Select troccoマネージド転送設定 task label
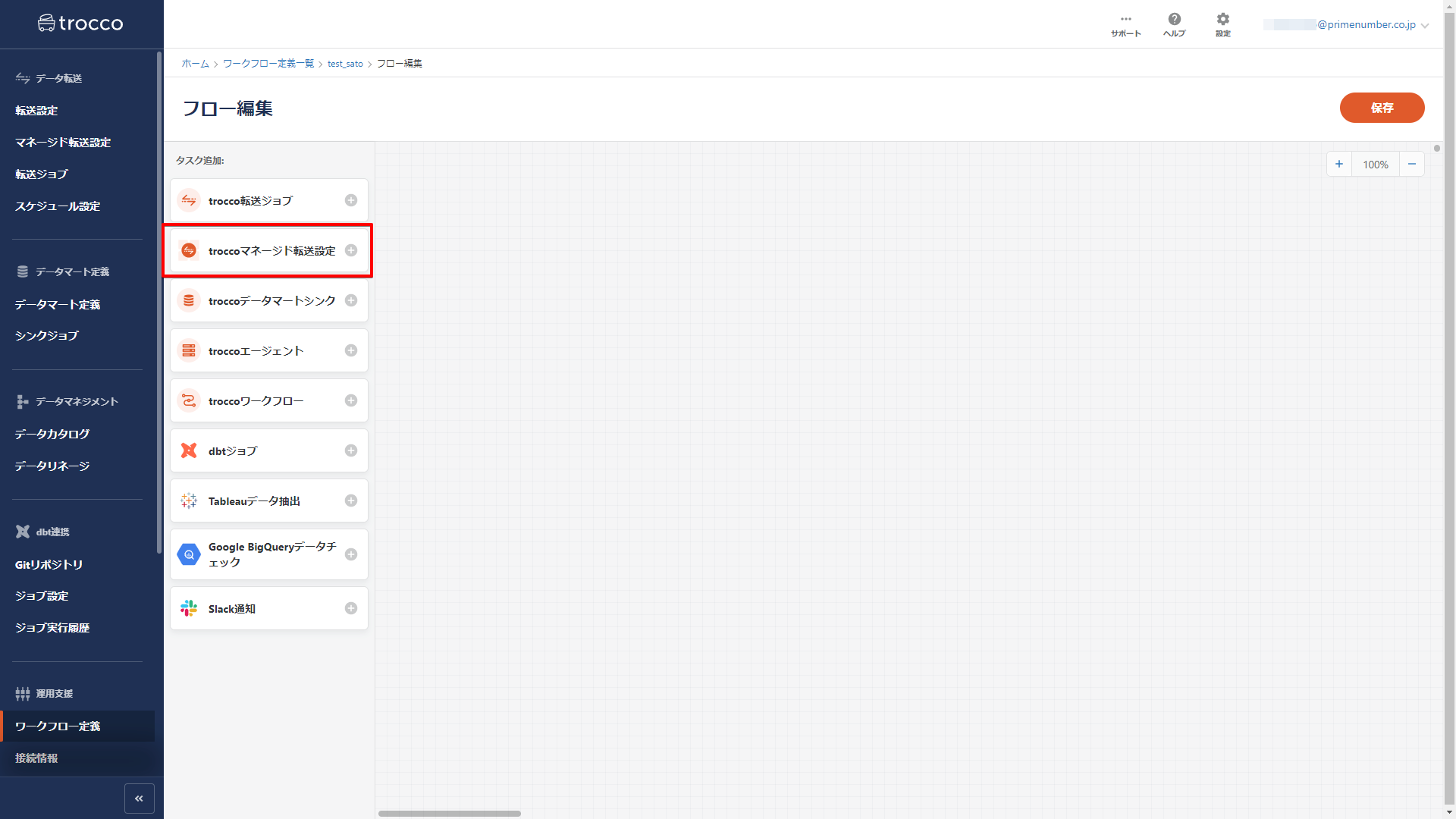Screen dimensions: 1456x819 tap(271, 251)
